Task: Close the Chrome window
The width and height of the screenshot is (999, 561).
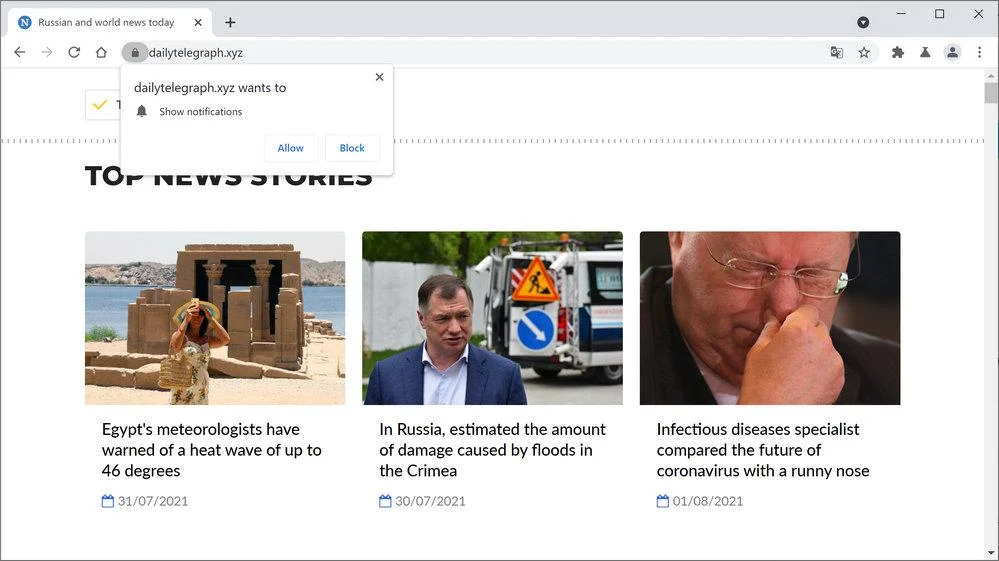Action: coord(979,13)
